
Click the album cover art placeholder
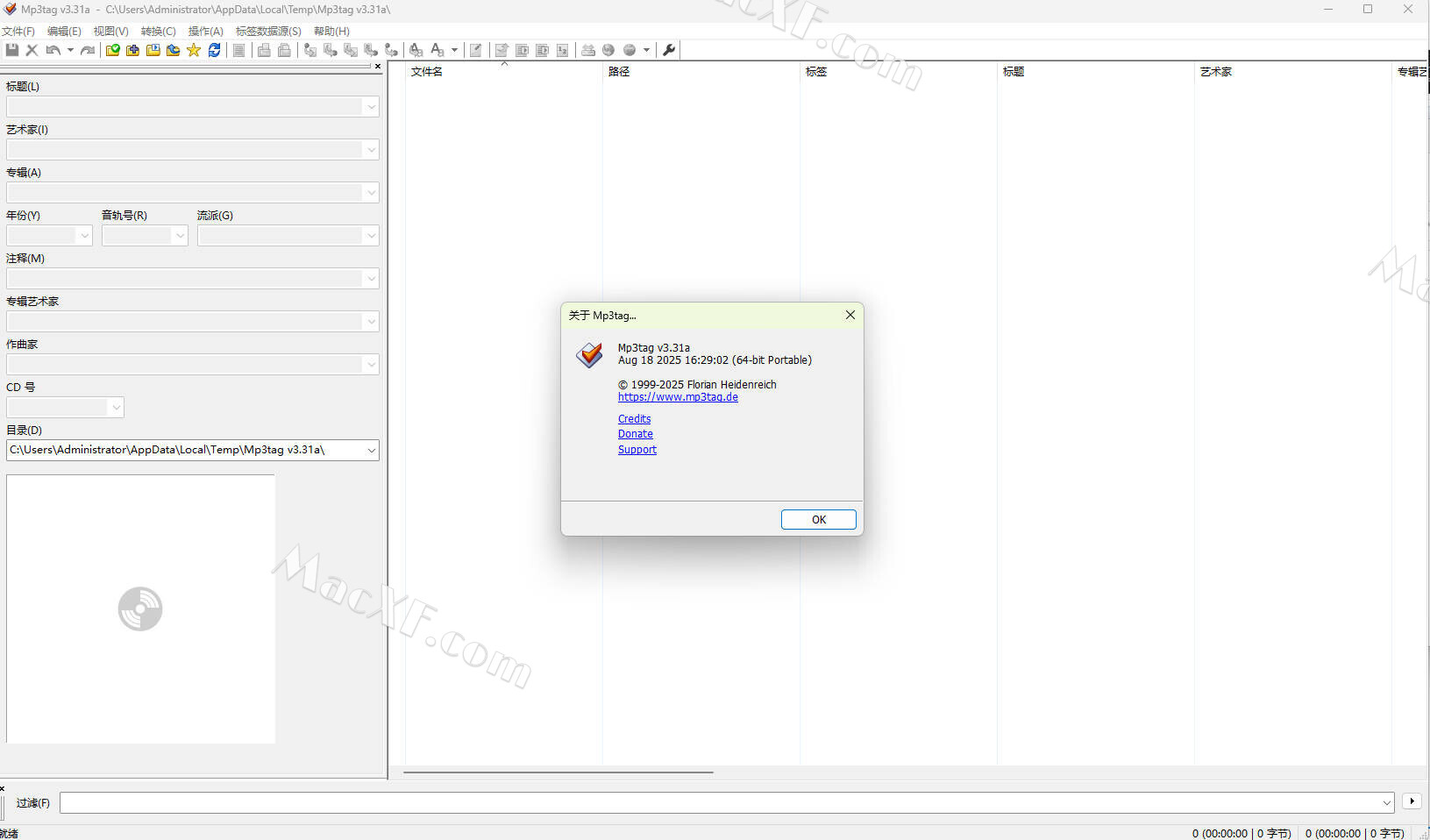click(140, 609)
